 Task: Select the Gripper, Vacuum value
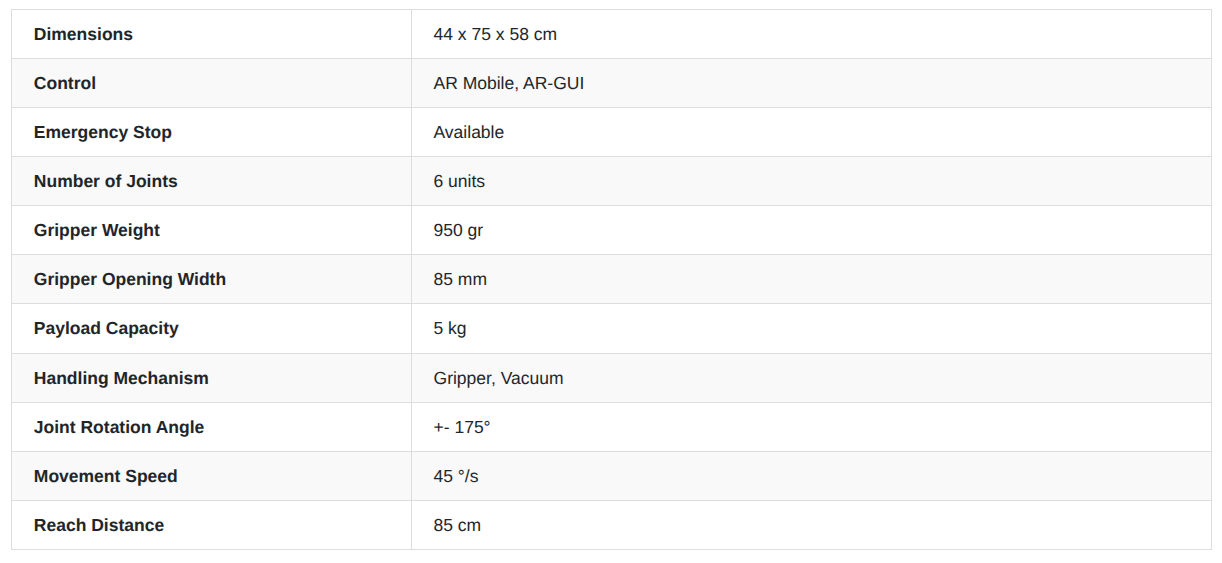pos(499,378)
